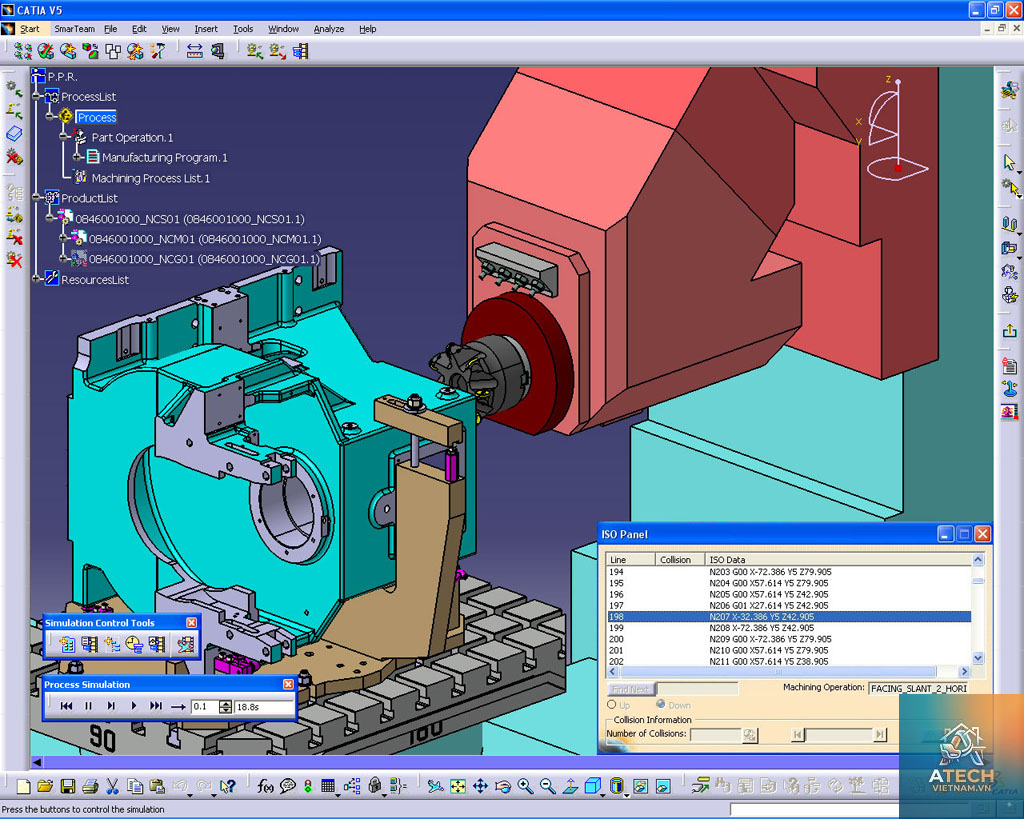Click the select arrow on right toolbar

pos(1010,162)
